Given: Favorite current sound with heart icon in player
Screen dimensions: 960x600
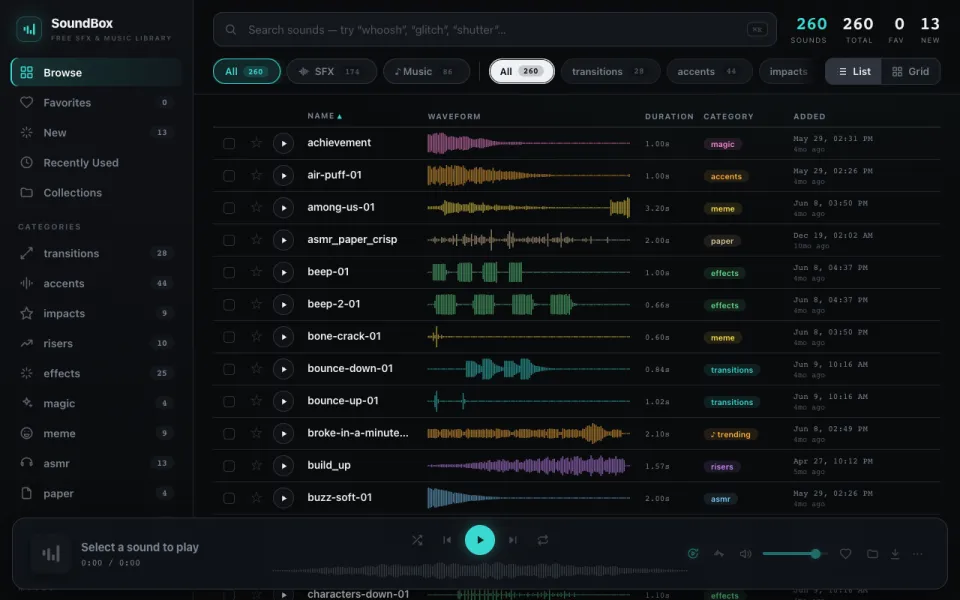Looking at the screenshot, I should coord(846,554).
